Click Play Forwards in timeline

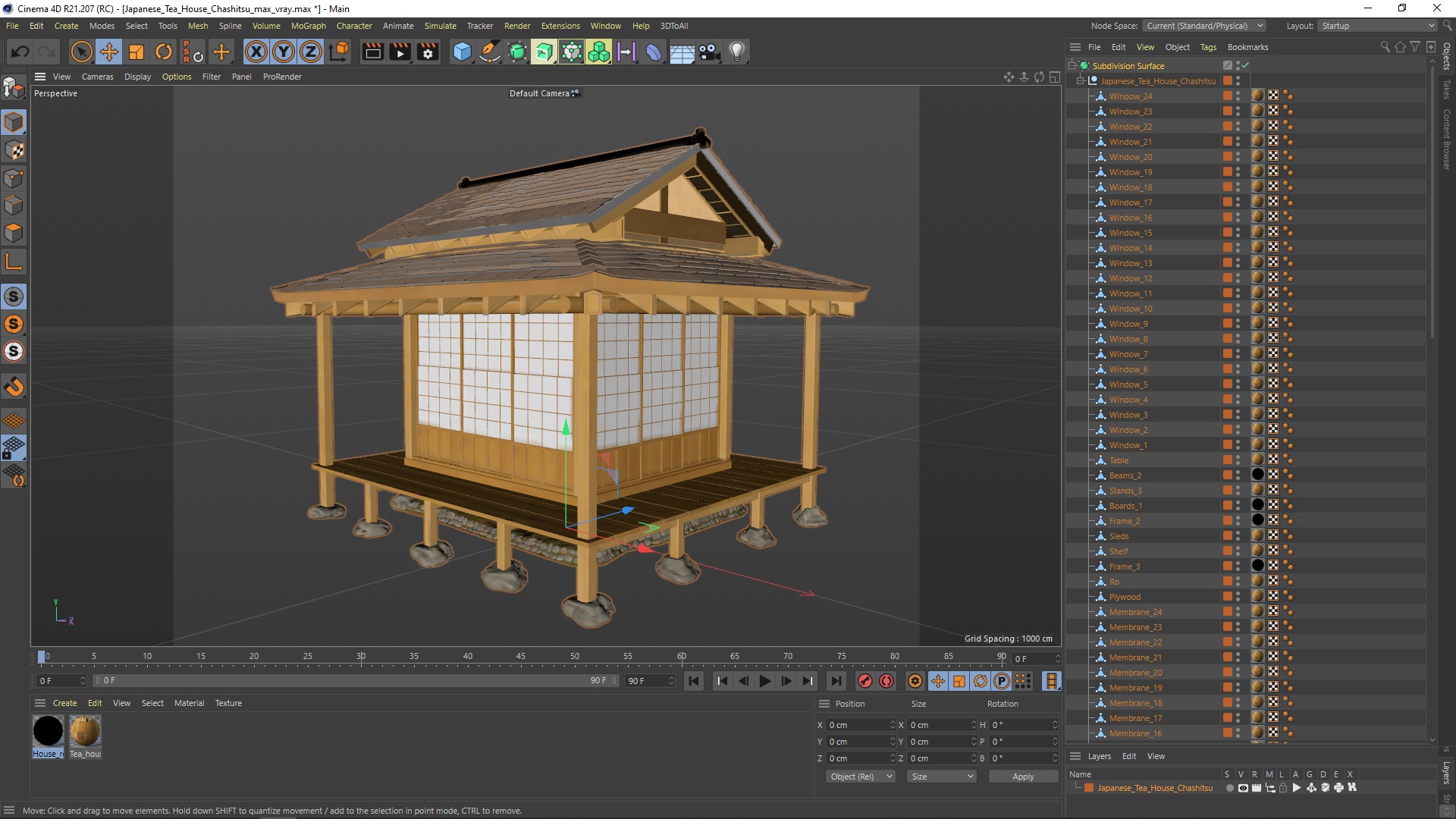click(x=764, y=681)
